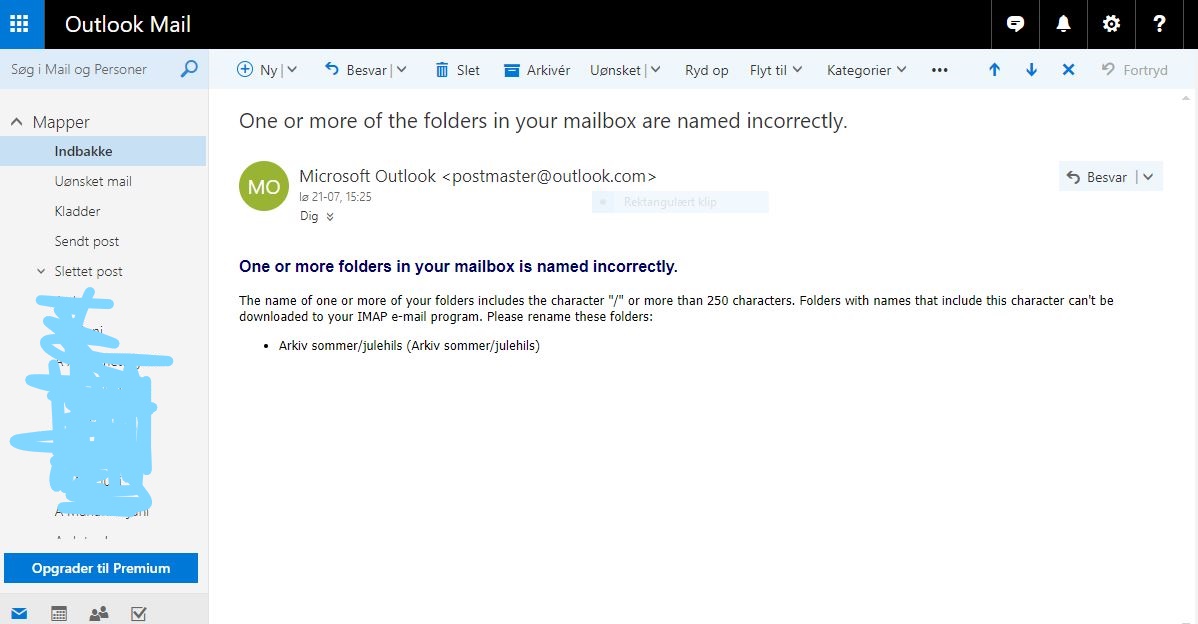The height and width of the screenshot is (624, 1198).
Task: Go to next message with down arrow
Action: (1031, 70)
